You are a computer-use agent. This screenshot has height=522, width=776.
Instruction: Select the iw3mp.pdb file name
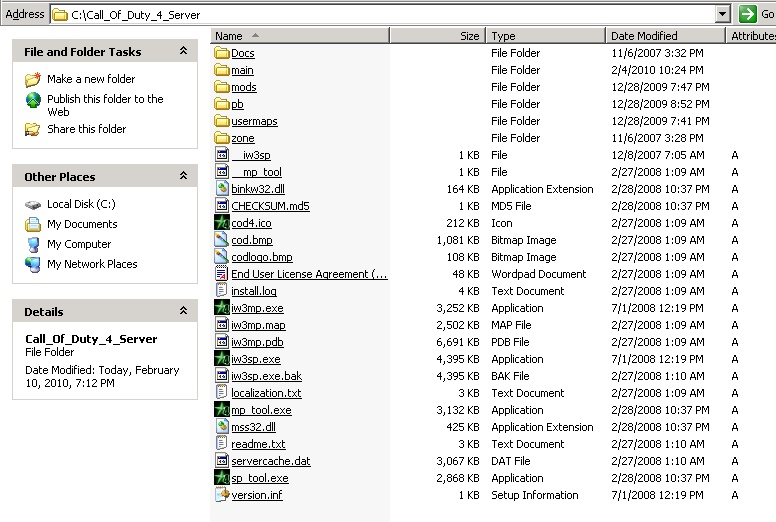tap(257, 342)
